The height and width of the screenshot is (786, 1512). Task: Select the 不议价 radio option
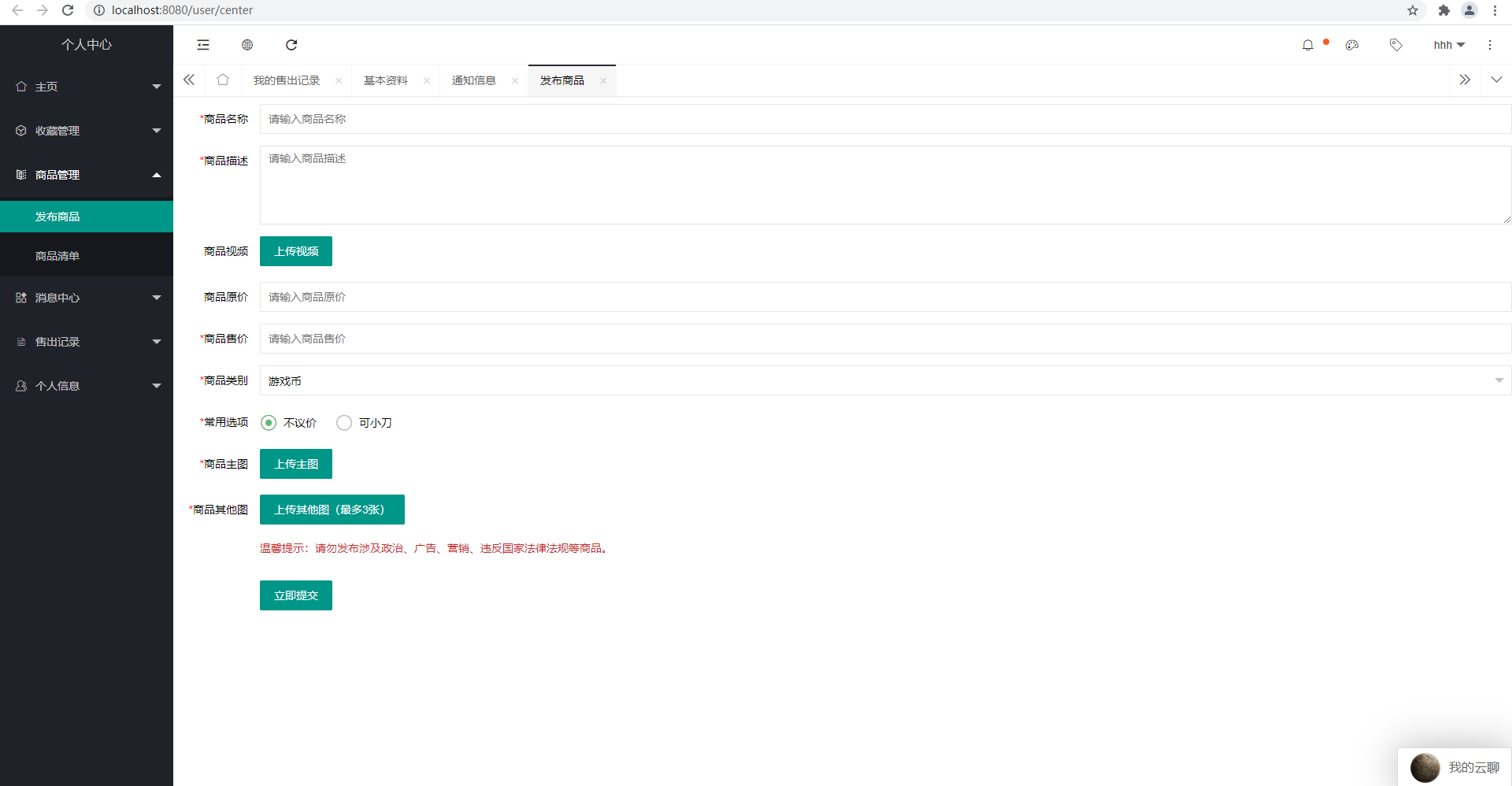point(269,423)
